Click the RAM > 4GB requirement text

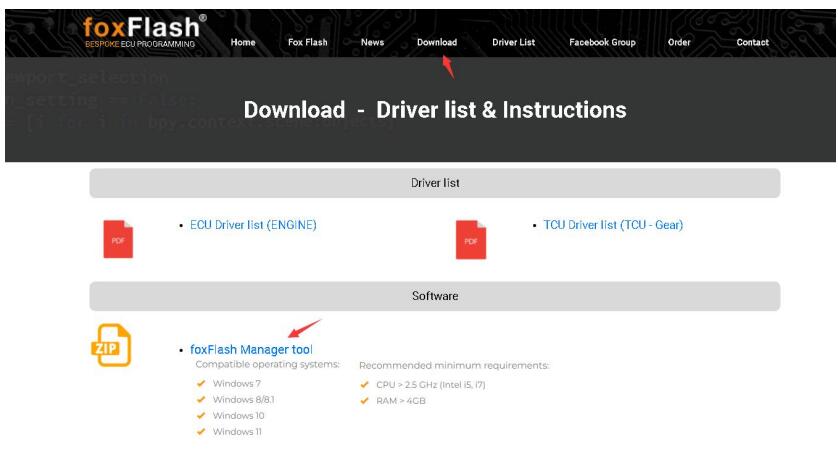click(x=401, y=401)
